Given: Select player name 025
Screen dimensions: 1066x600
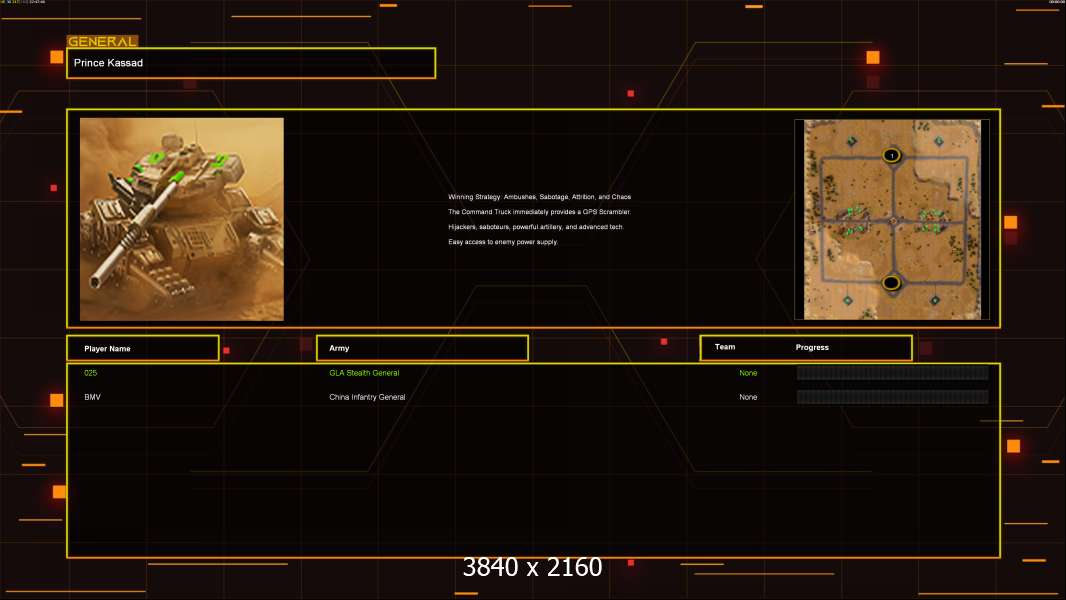Looking at the screenshot, I should click(90, 373).
